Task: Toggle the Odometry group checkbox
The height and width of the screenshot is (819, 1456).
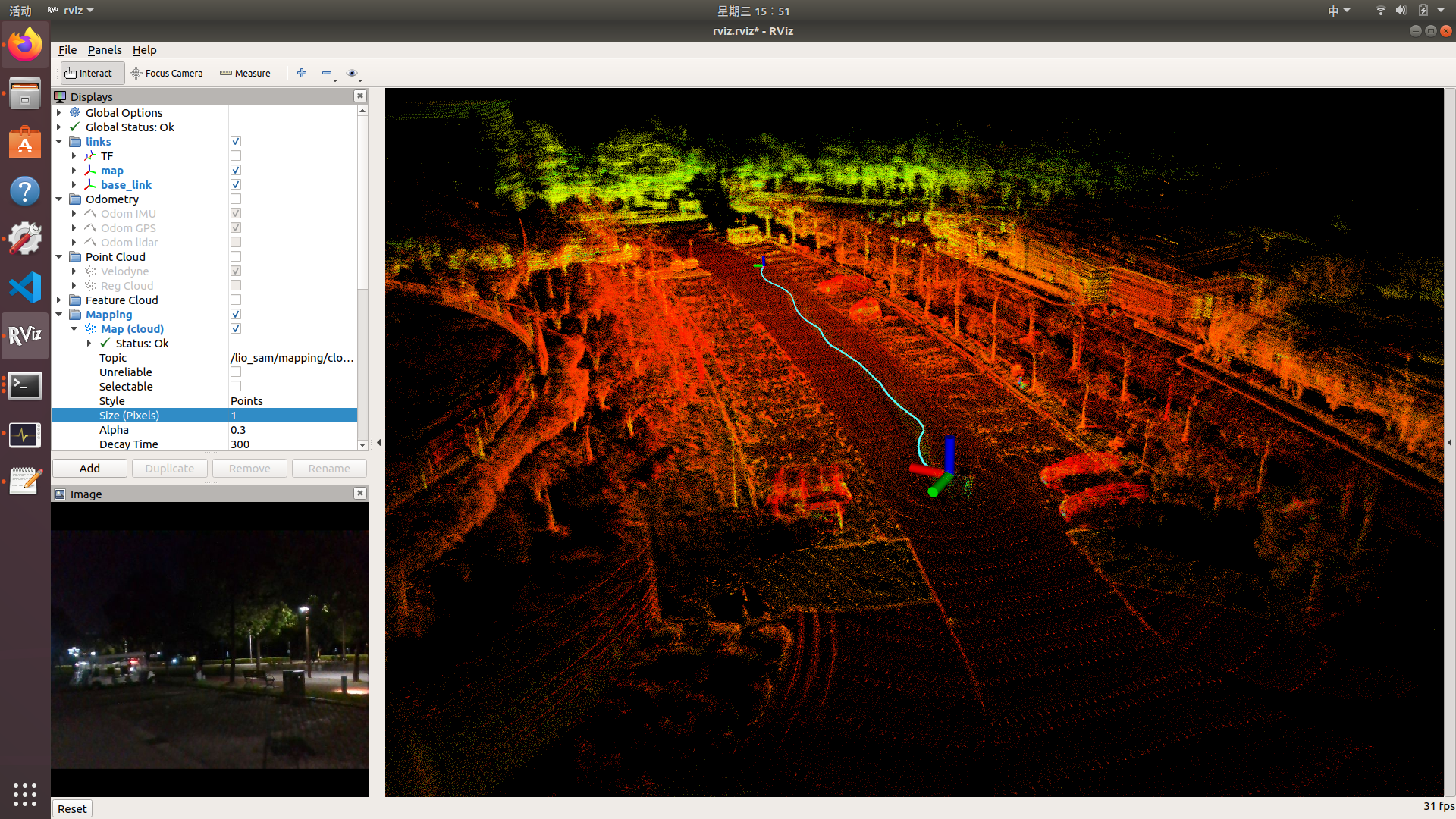Action: [x=236, y=199]
